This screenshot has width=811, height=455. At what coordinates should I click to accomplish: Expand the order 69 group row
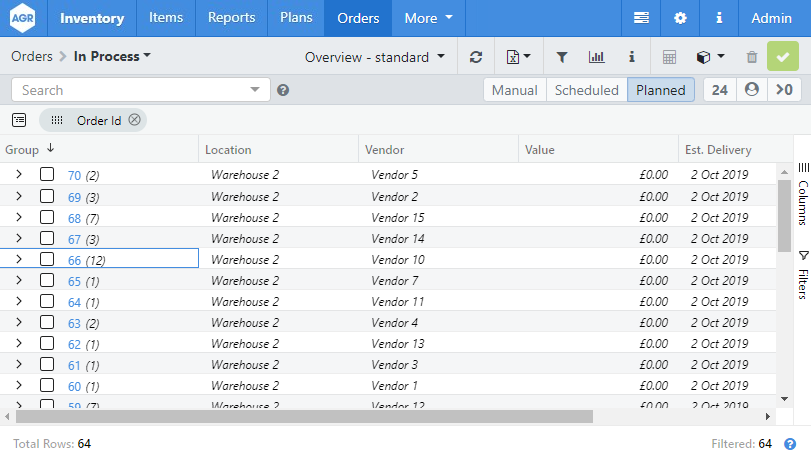tap(18, 196)
